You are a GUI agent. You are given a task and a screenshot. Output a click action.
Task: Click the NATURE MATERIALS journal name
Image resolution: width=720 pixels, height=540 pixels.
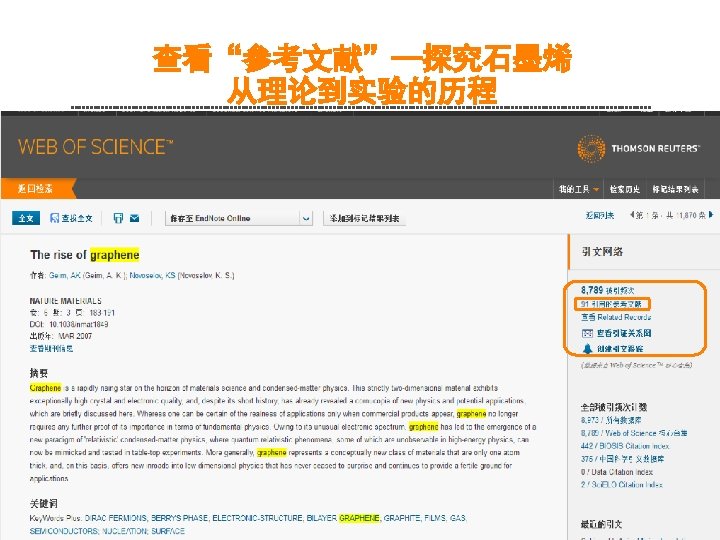(66, 301)
